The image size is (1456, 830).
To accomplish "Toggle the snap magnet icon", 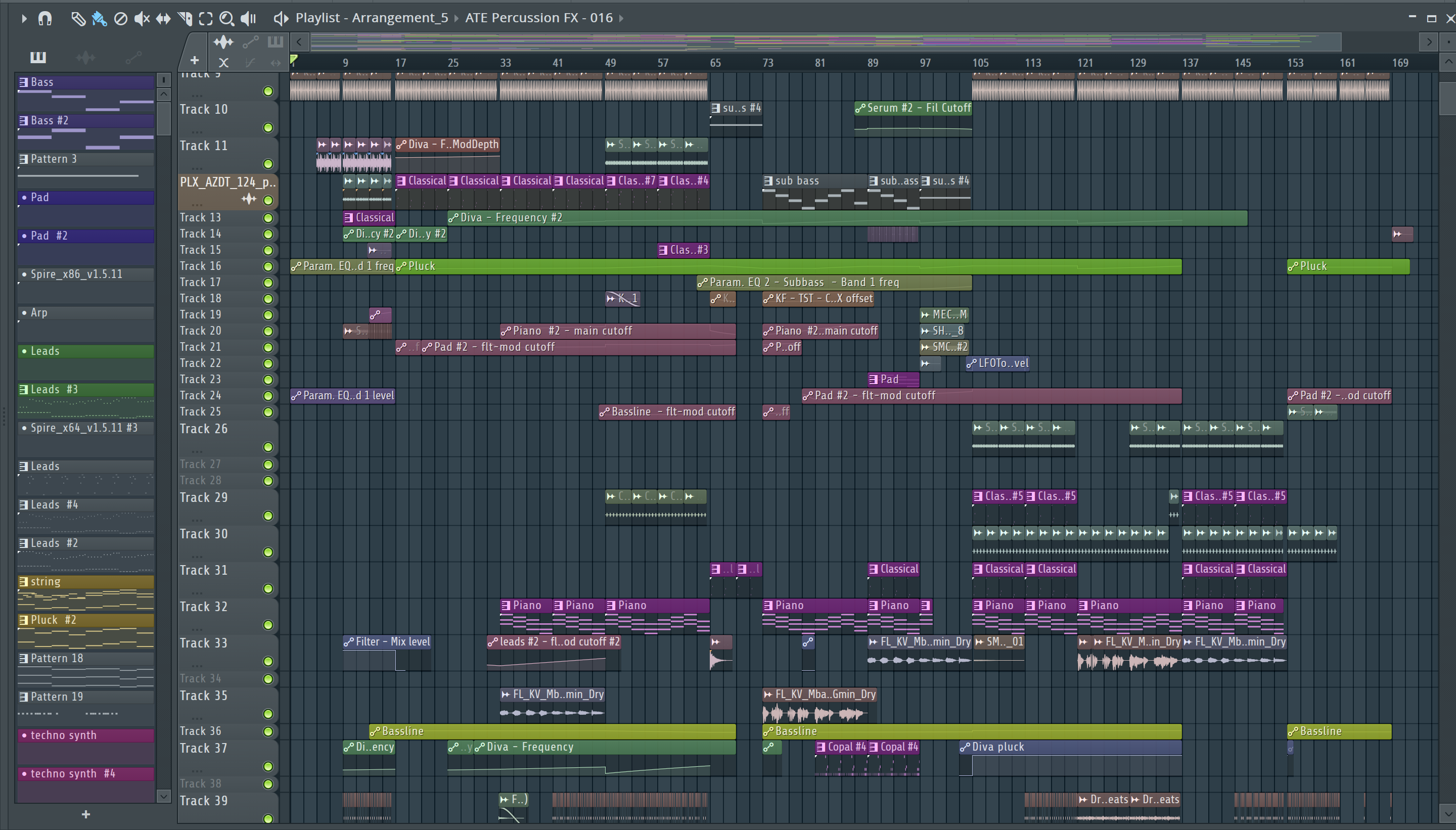I will (45, 18).
